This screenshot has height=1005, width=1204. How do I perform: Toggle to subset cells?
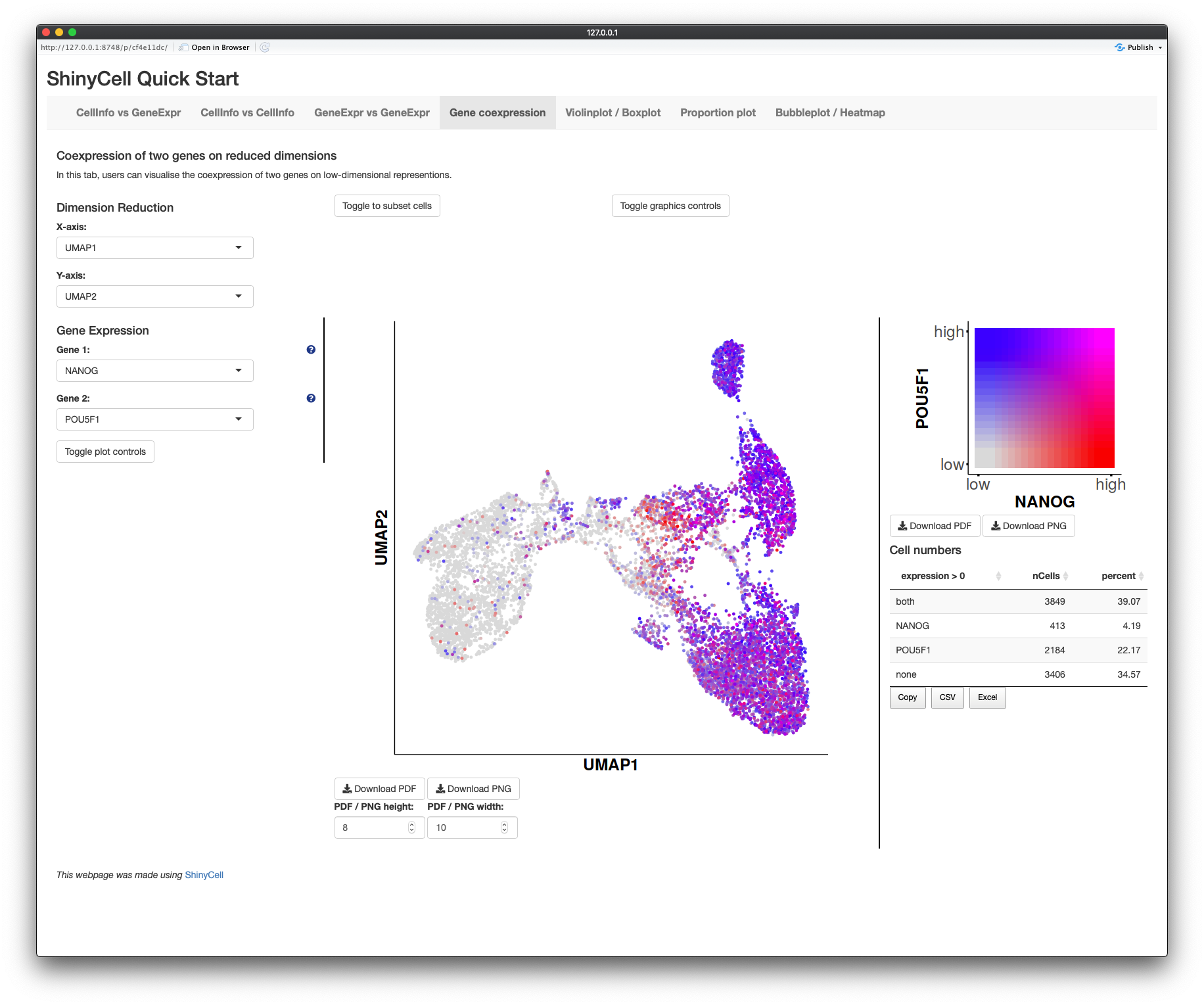point(387,206)
